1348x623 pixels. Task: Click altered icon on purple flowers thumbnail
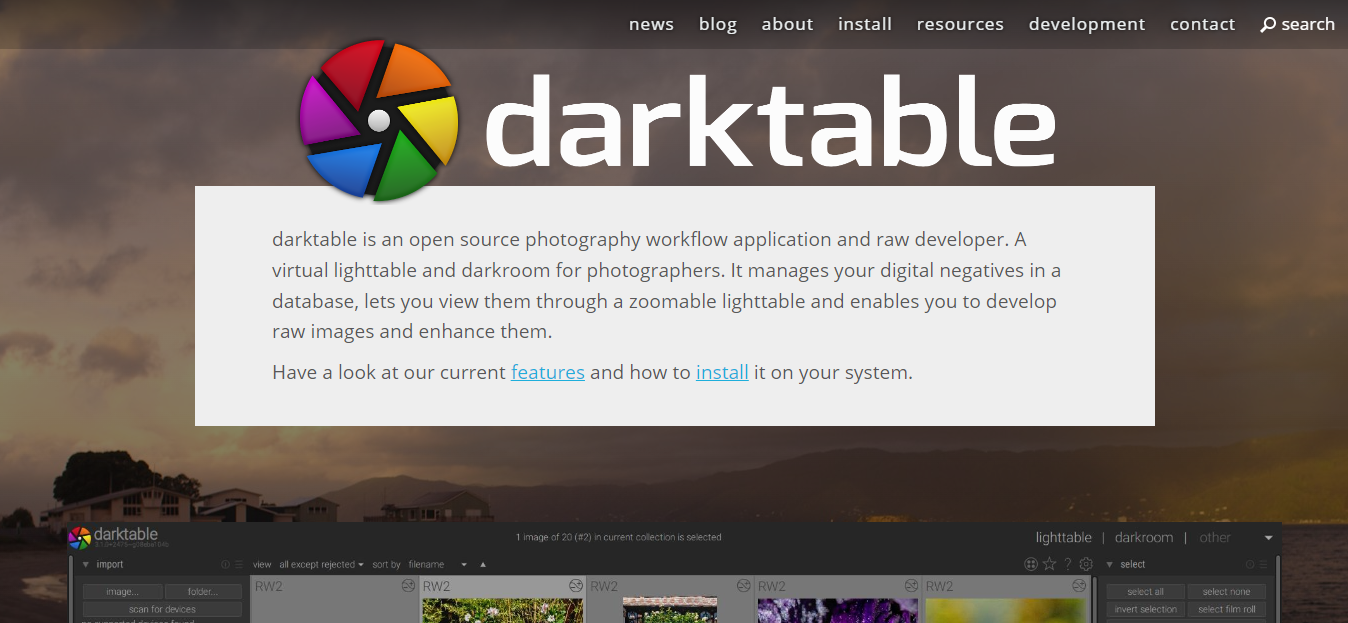tap(911, 585)
